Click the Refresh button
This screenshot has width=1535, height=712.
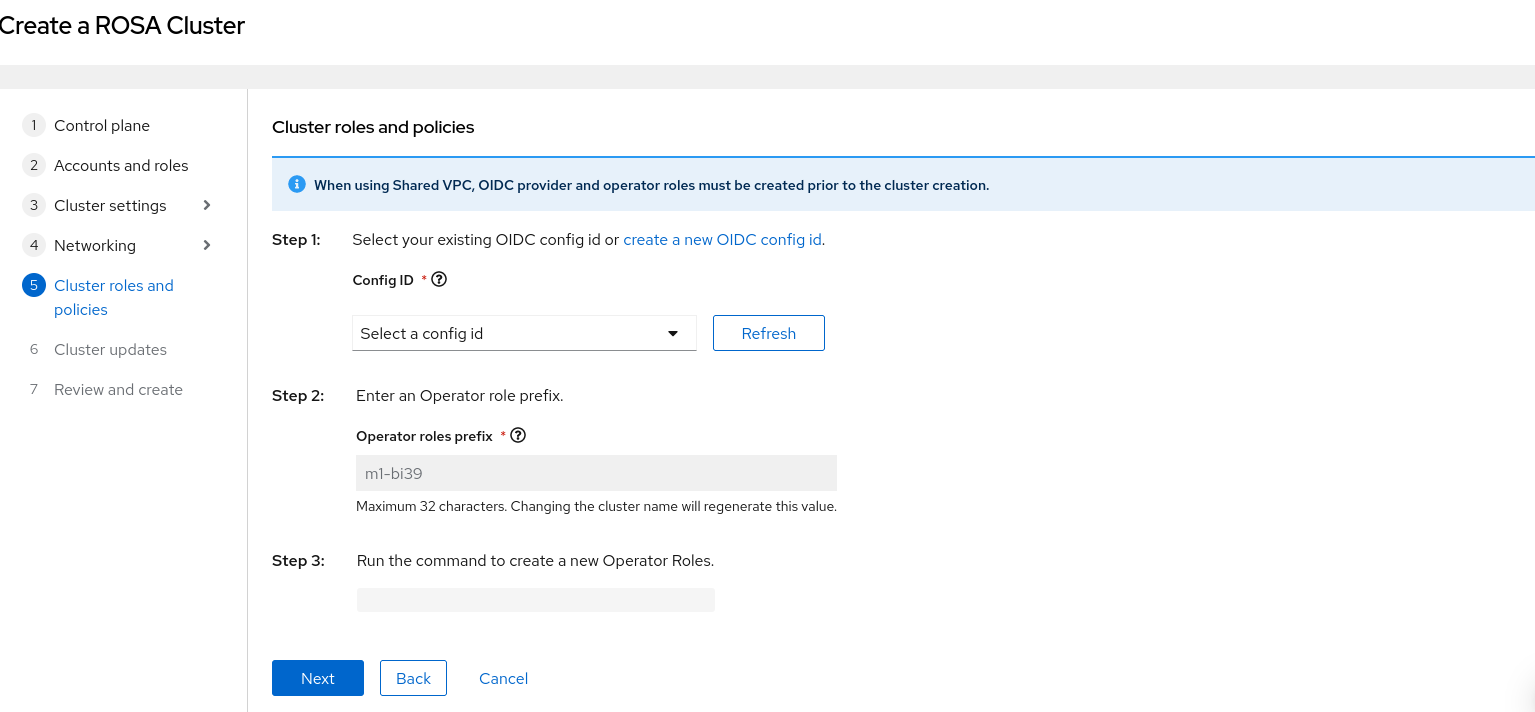(x=768, y=334)
